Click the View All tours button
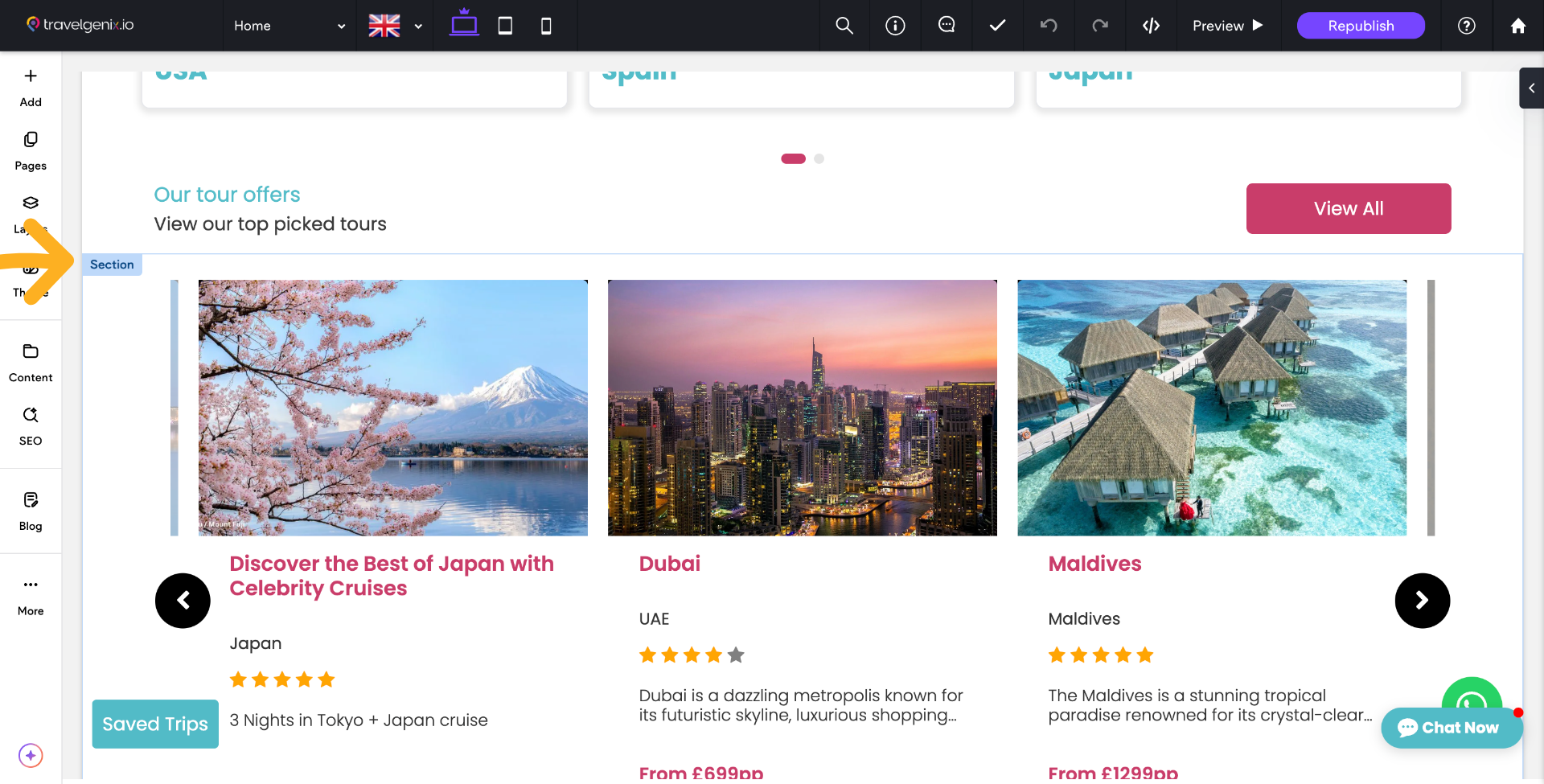This screenshot has height=784, width=1544. (x=1348, y=208)
